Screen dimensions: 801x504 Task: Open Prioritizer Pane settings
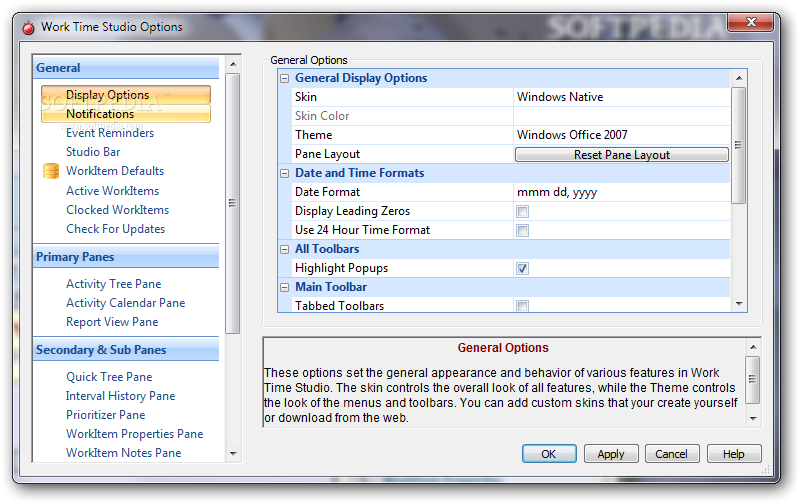(x=106, y=415)
